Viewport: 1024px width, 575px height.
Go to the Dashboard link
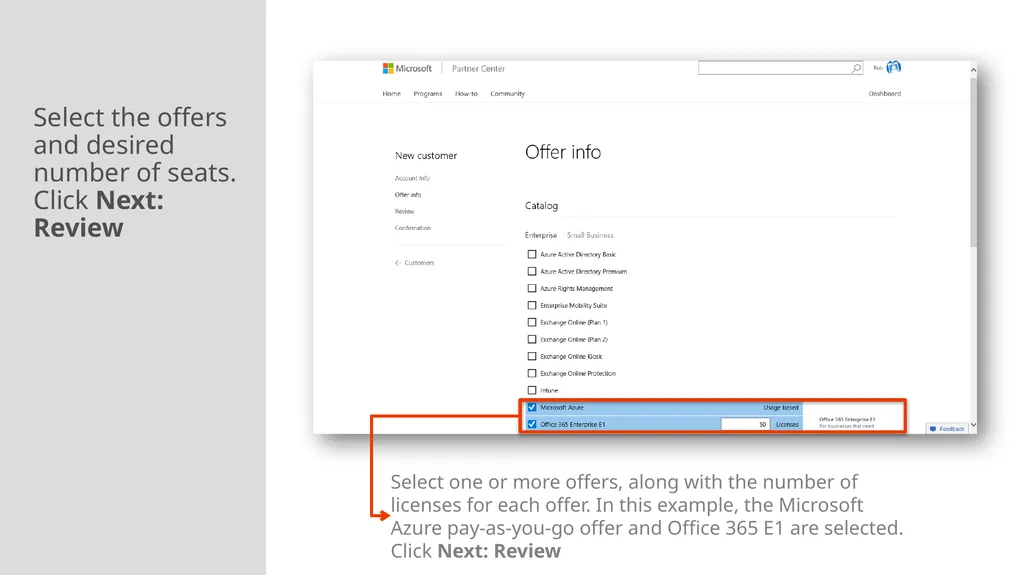tap(884, 93)
